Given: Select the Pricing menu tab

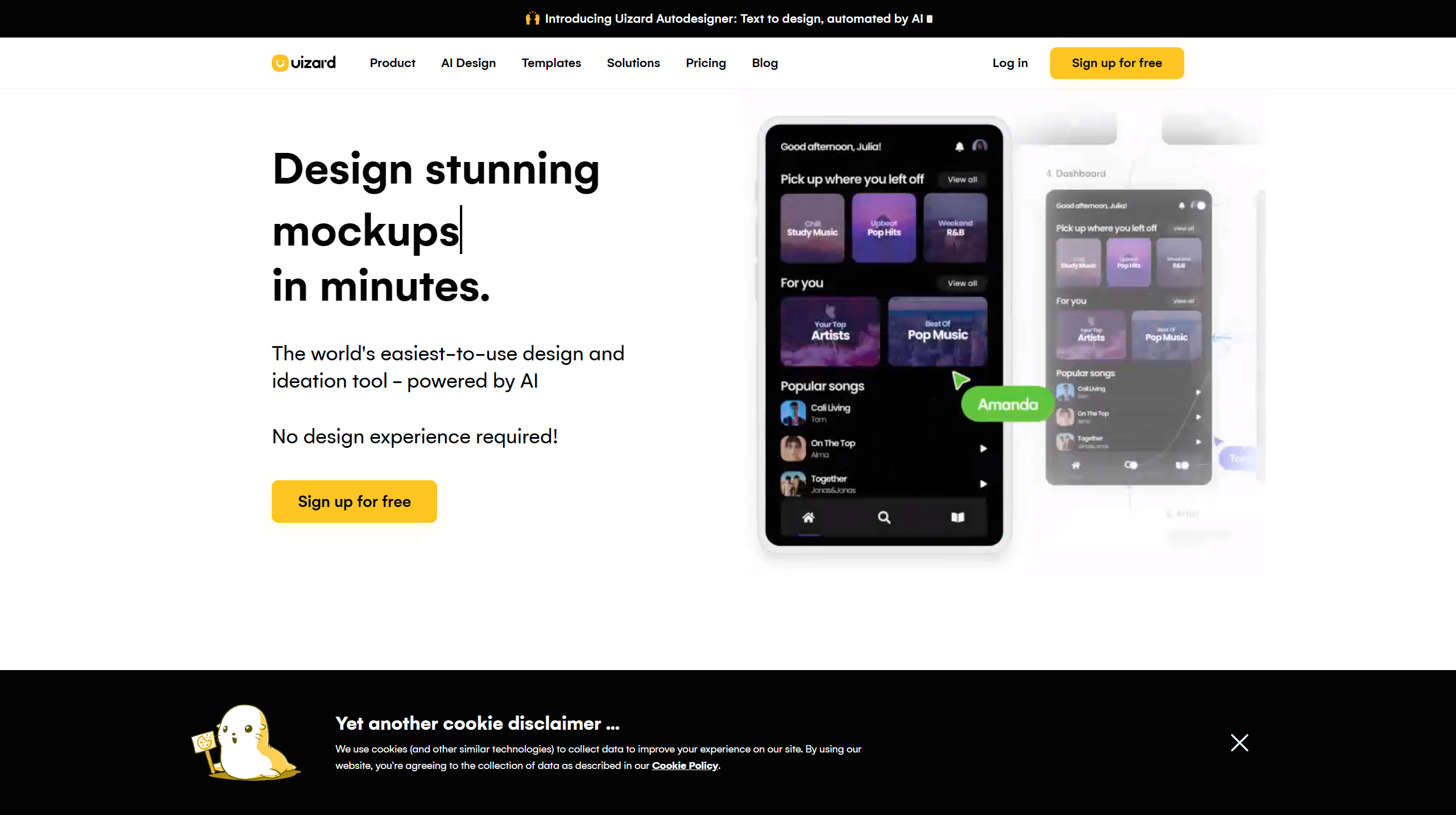Looking at the screenshot, I should coord(705,63).
